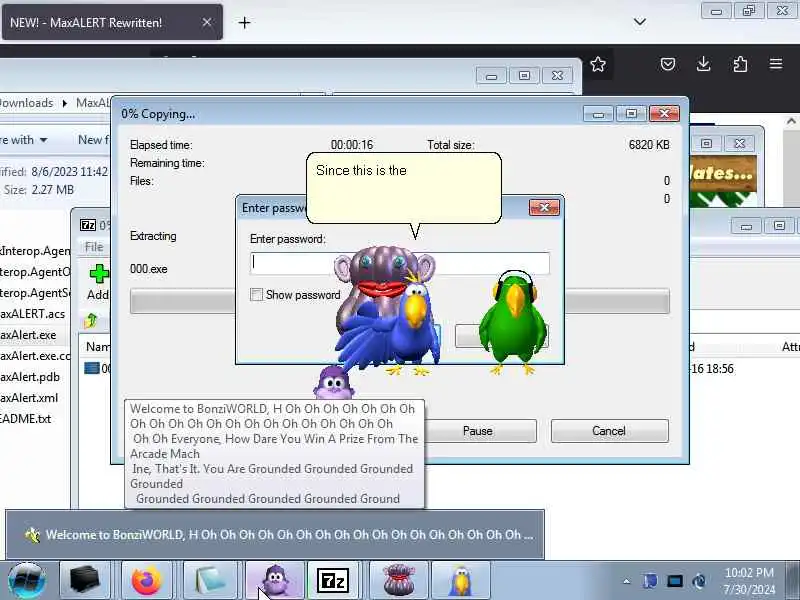Select MaxALERT.acs file in Explorer
The height and width of the screenshot is (600, 800).
[x=33, y=314]
